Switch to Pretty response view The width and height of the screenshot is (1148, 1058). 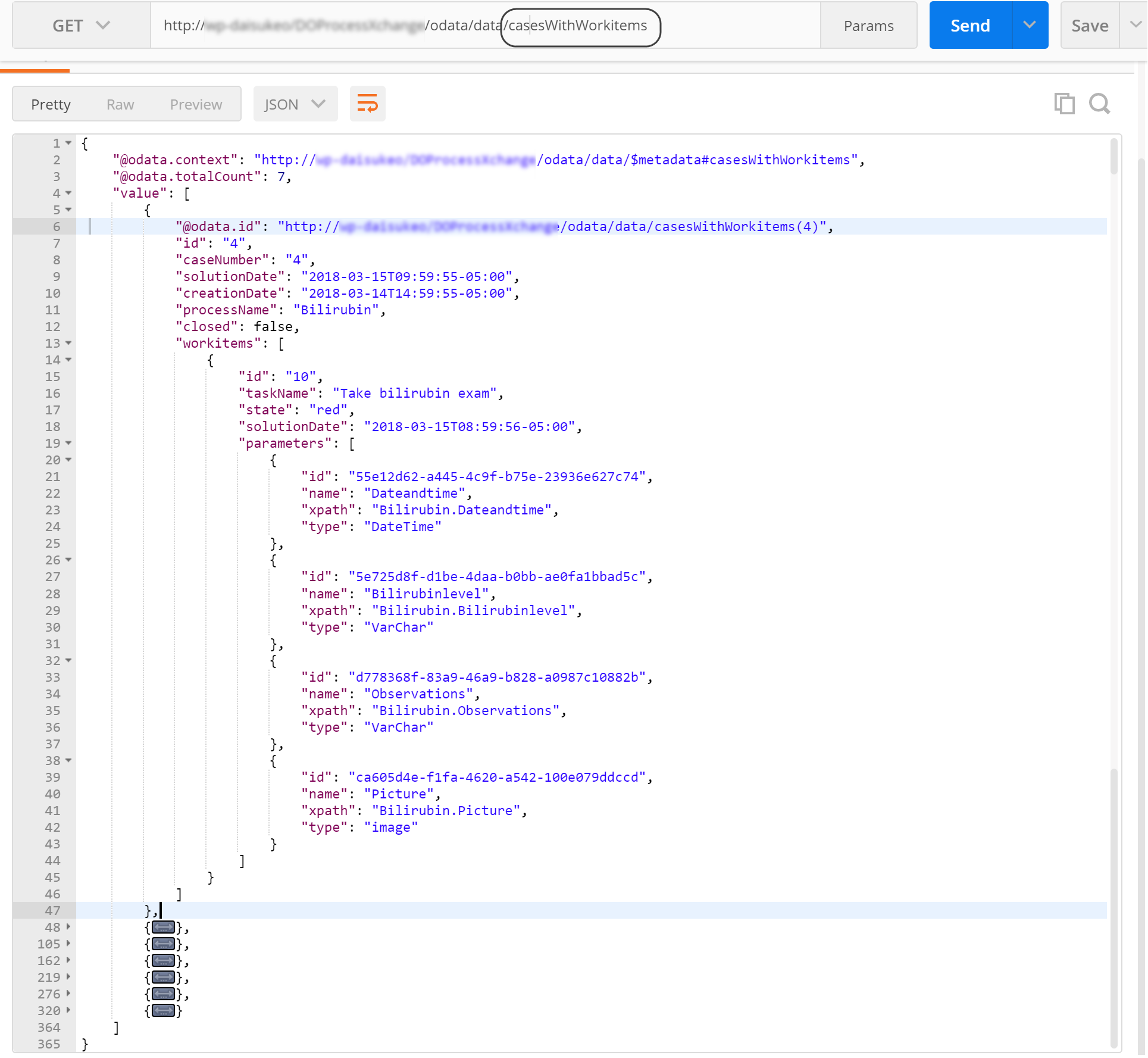click(x=51, y=104)
